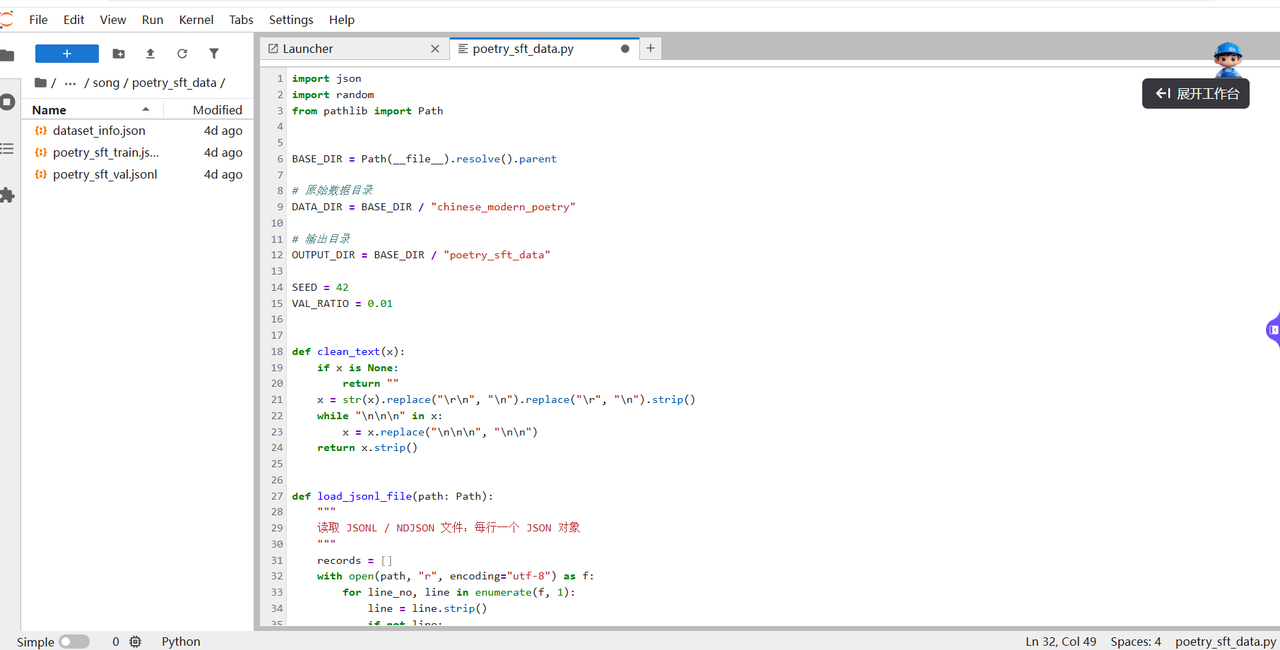1280x650 pixels.
Task: Open table of contents sidebar icon
Action: coord(7,149)
